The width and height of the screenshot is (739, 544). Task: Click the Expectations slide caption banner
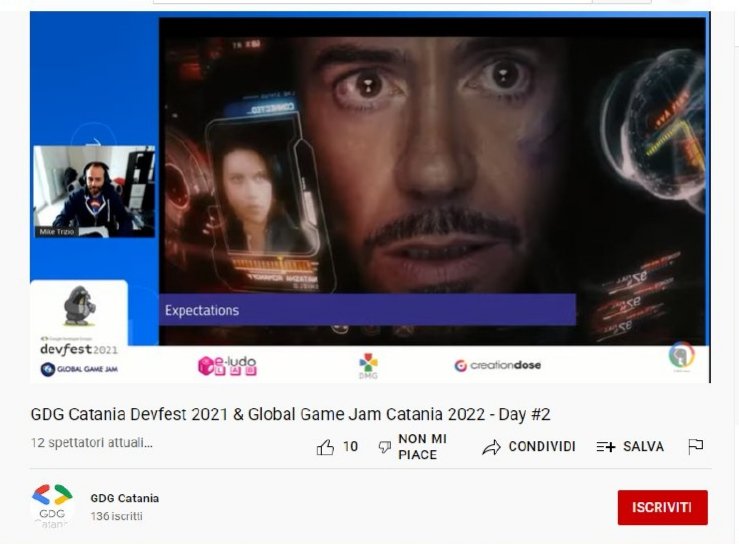(x=367, y=310)
